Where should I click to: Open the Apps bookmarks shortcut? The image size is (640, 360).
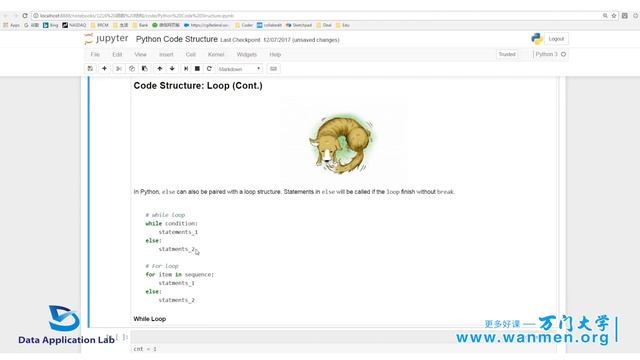(11, 25)
